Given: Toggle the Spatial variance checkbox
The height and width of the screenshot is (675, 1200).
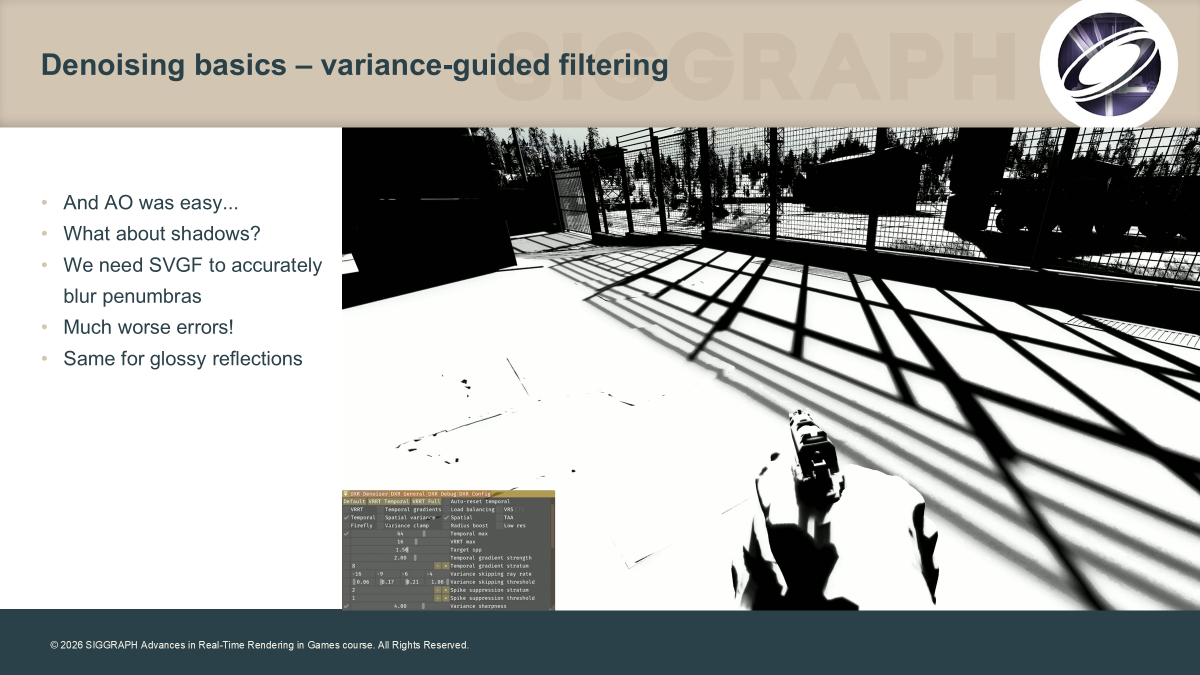Looking at the screenshot, I should click(380, 517).
